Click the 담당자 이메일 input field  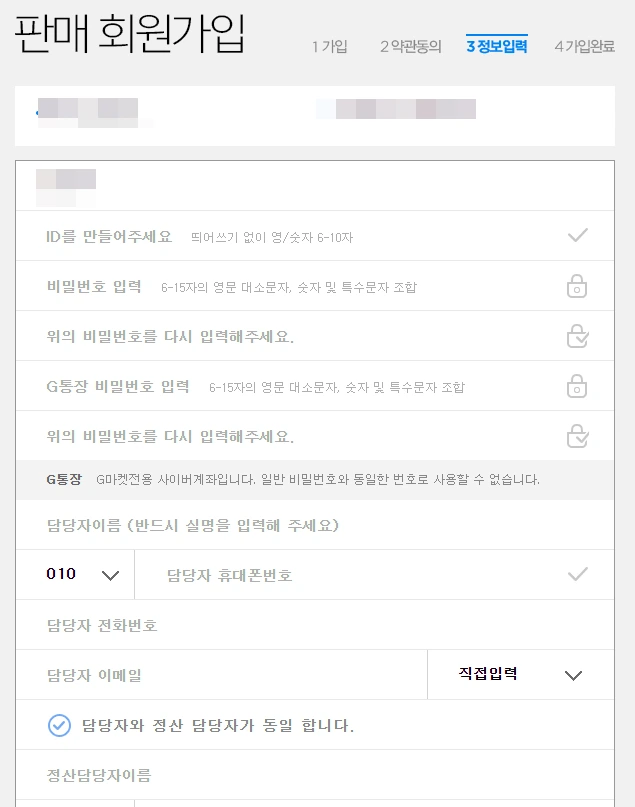222,674
